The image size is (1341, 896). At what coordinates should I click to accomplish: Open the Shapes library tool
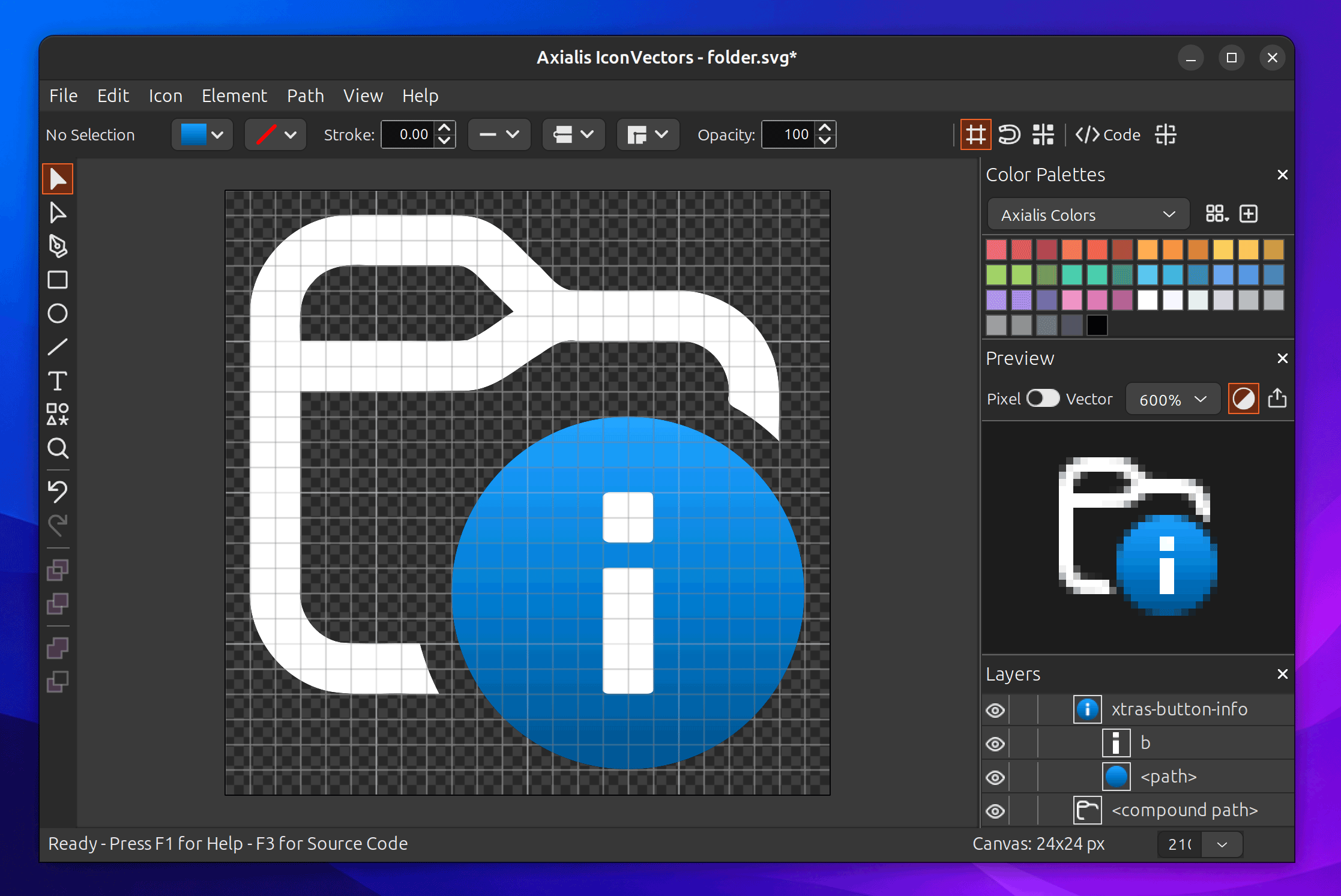point(58,414)
